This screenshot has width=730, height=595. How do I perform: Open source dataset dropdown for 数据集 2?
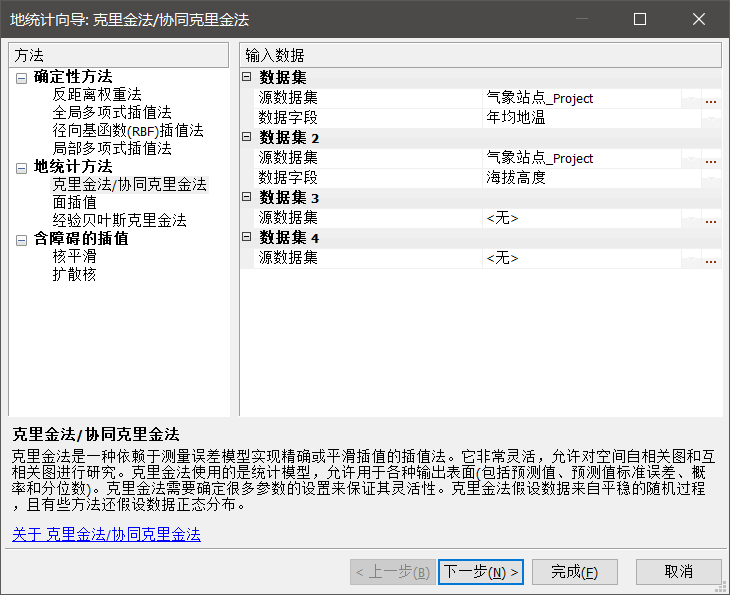[x=691, y=159]
